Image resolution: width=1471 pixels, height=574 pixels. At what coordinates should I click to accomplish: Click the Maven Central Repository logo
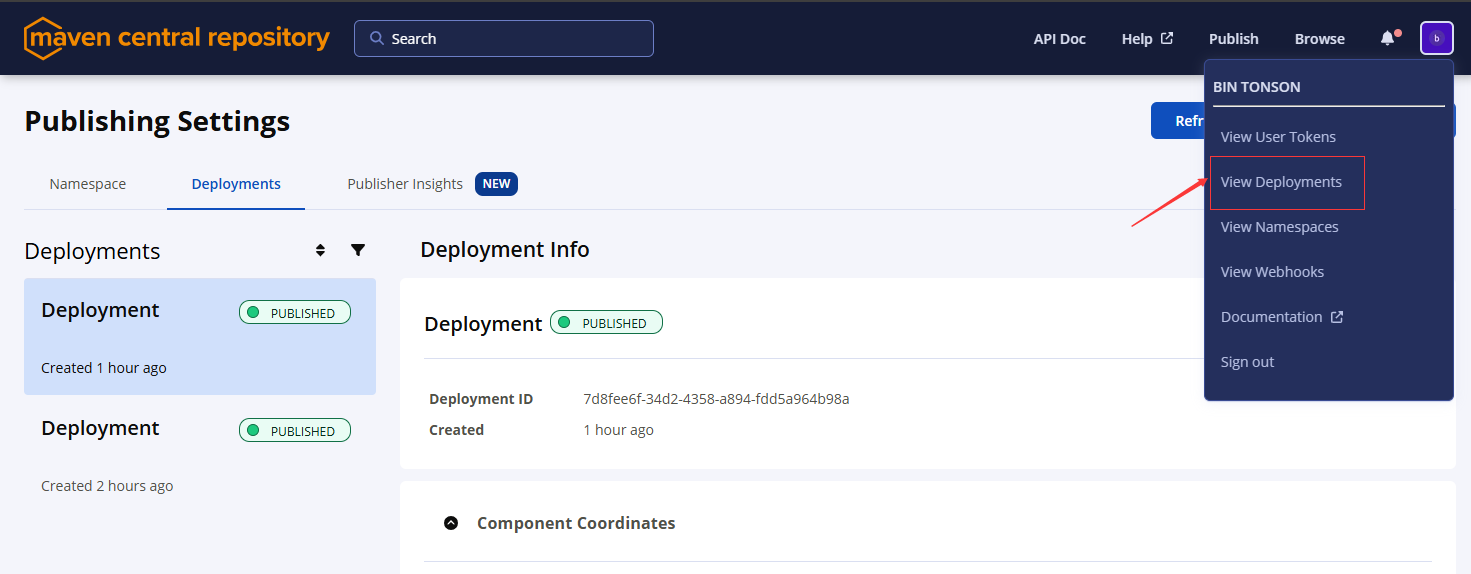point(177,38)
